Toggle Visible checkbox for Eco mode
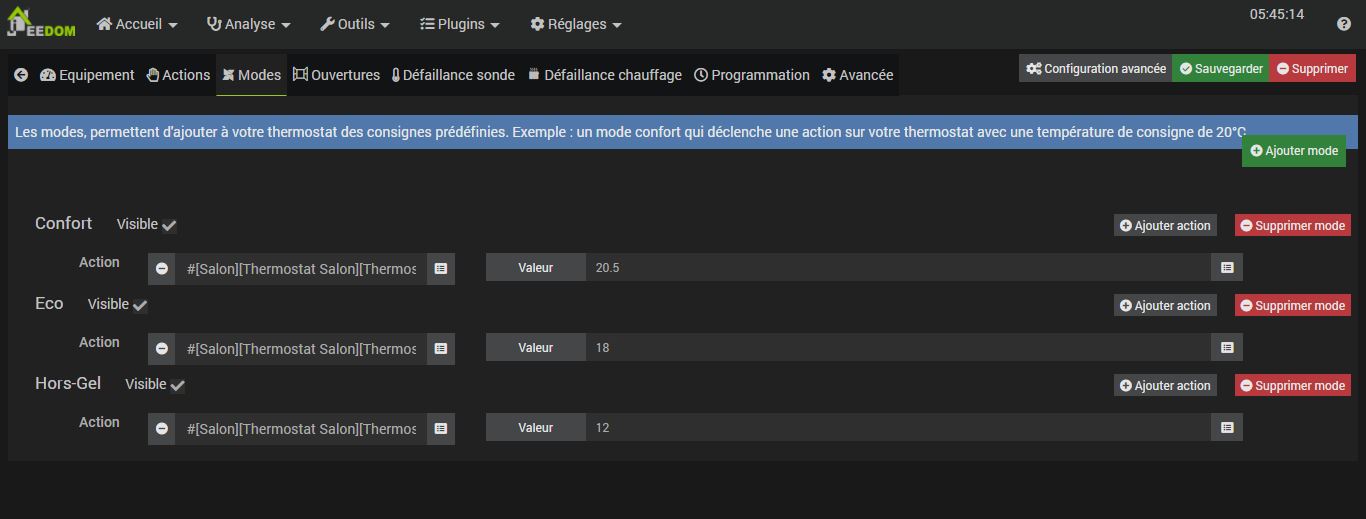This screenshot has height=519, width=1366. point(140,305)
